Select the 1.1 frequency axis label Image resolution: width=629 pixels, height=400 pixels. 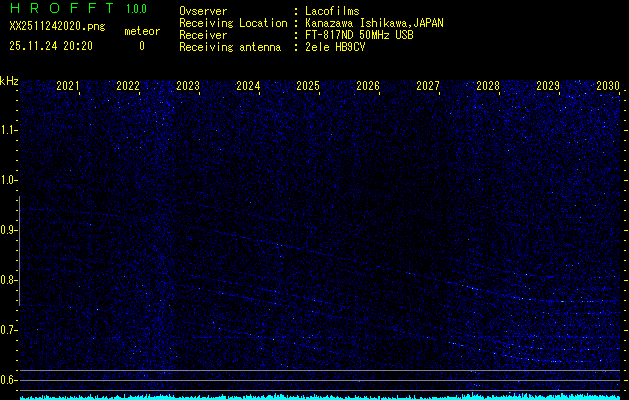[x=9, y=130]
